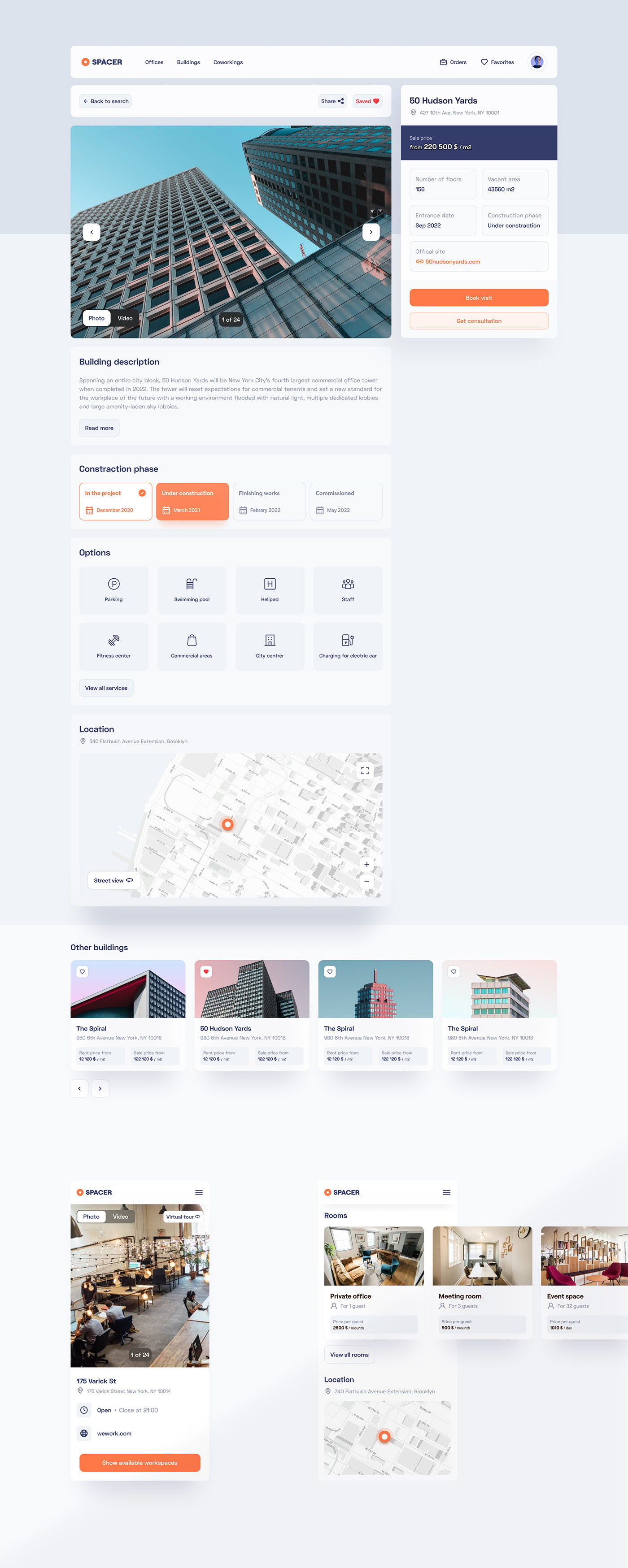Screen dimensions: 628x1568
Task: Switch desktop gallery to Photo
Action: [96, 318]
